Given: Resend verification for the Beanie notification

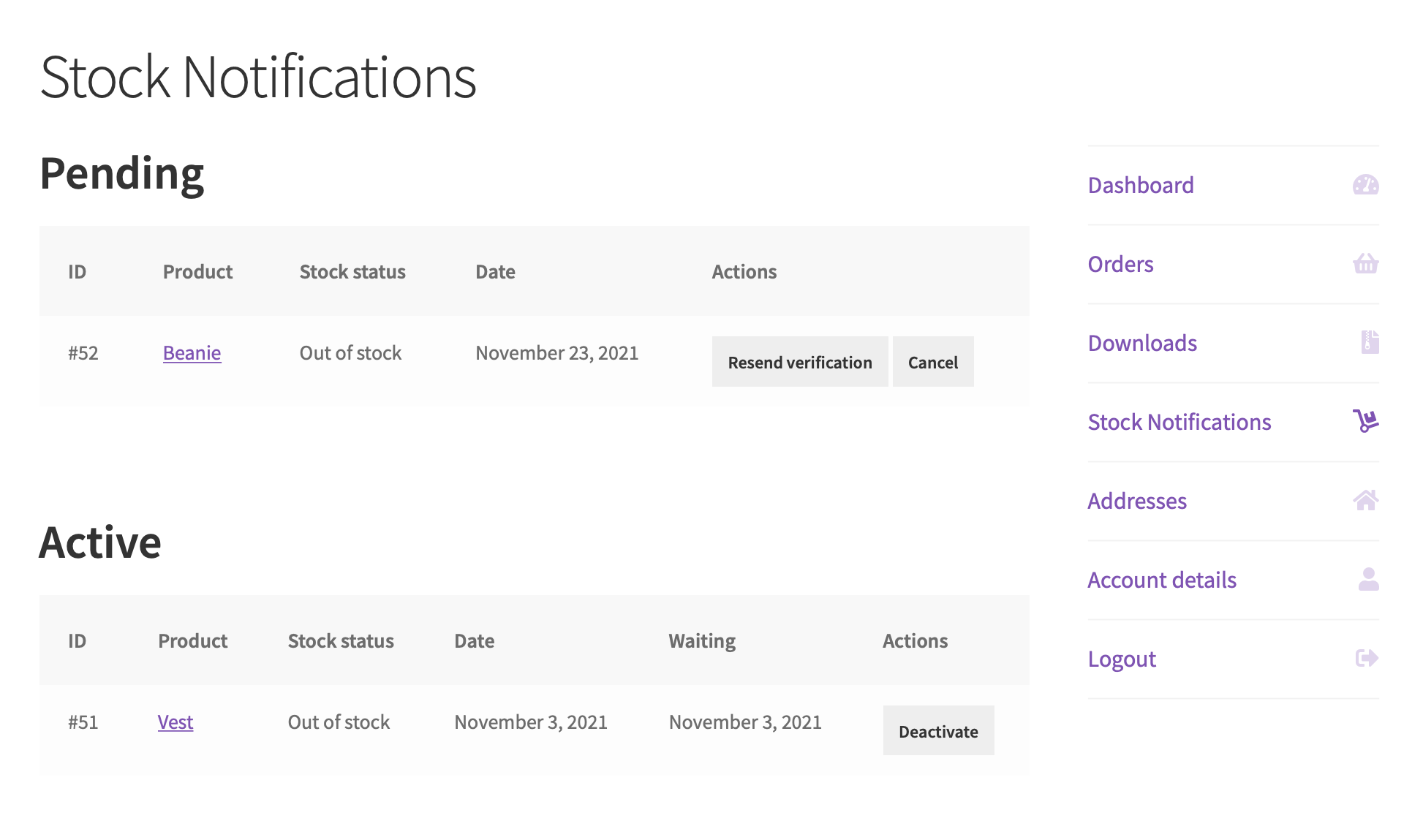Looking at the screenshot, I should [x=800, y=362].
